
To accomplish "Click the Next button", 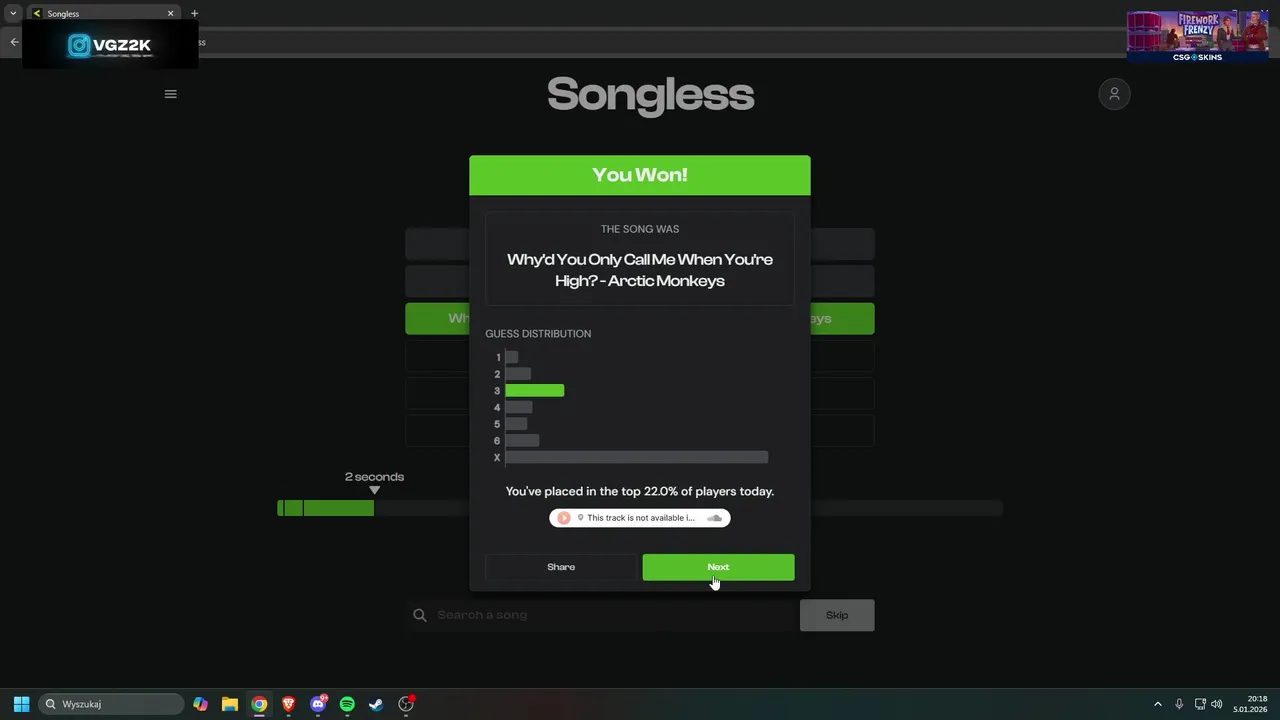I will click(x=718, y=567).
